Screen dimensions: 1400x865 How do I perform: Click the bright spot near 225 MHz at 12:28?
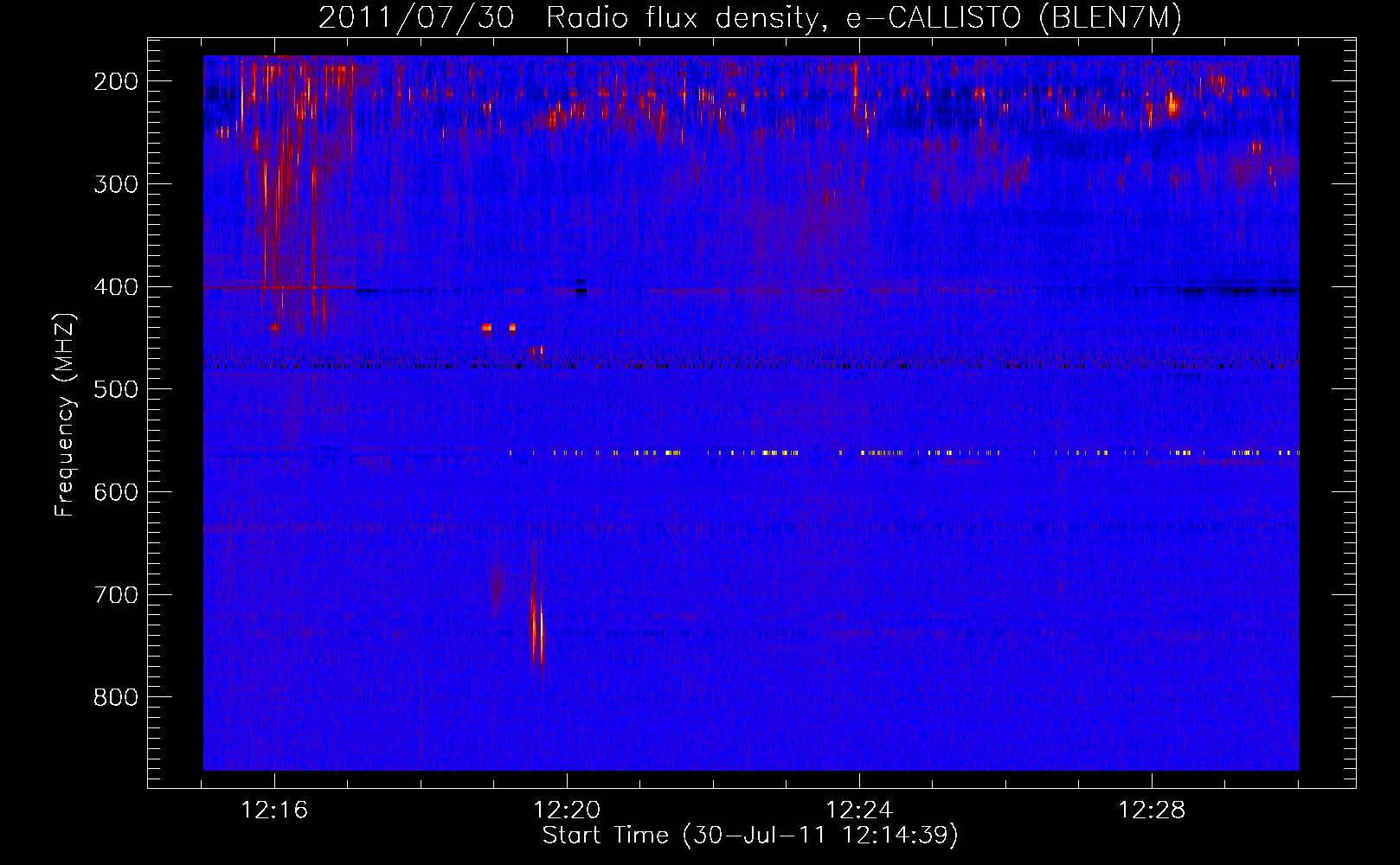(x=1172, y=106)
